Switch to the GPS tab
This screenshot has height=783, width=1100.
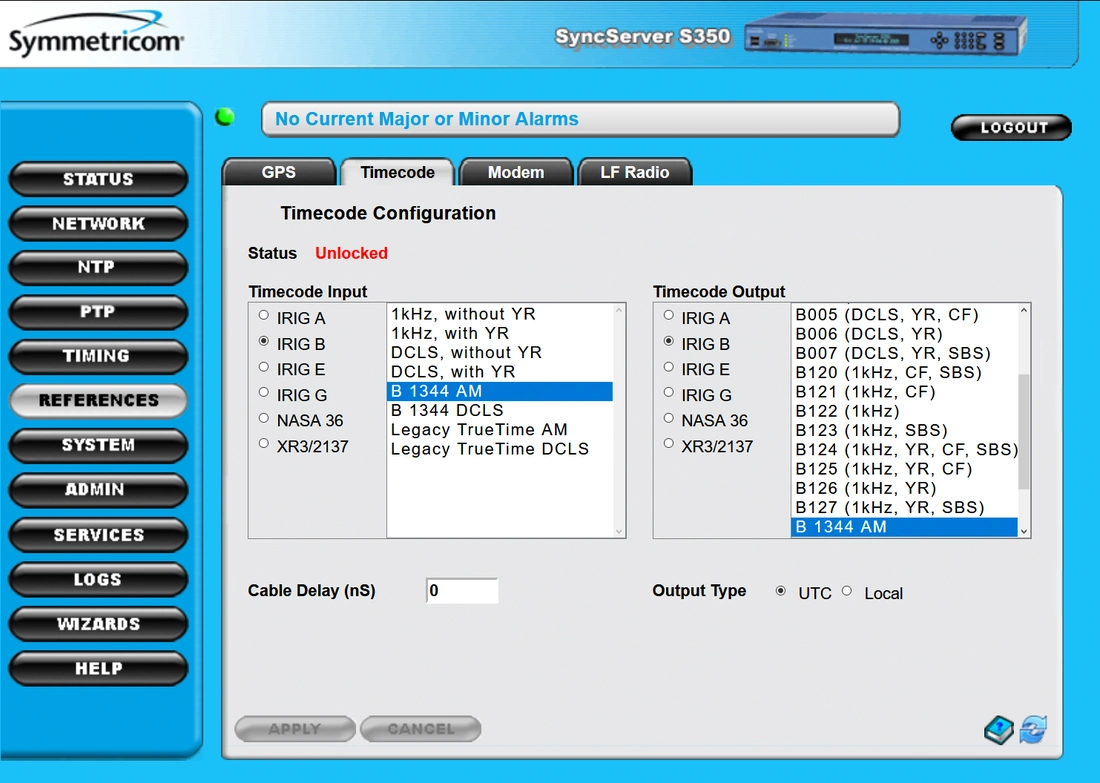pos(279,172)
